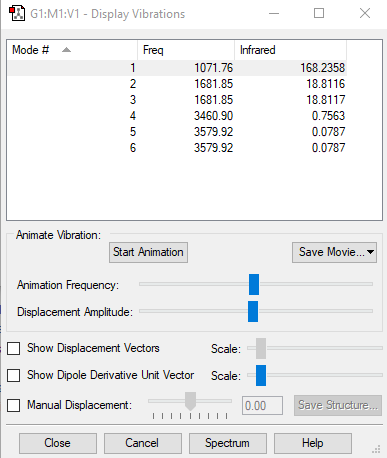Click the Mode # sort arrow indicator
This screenshot has width=387, height=458.
pyautogui.click(x=66, y=50)
